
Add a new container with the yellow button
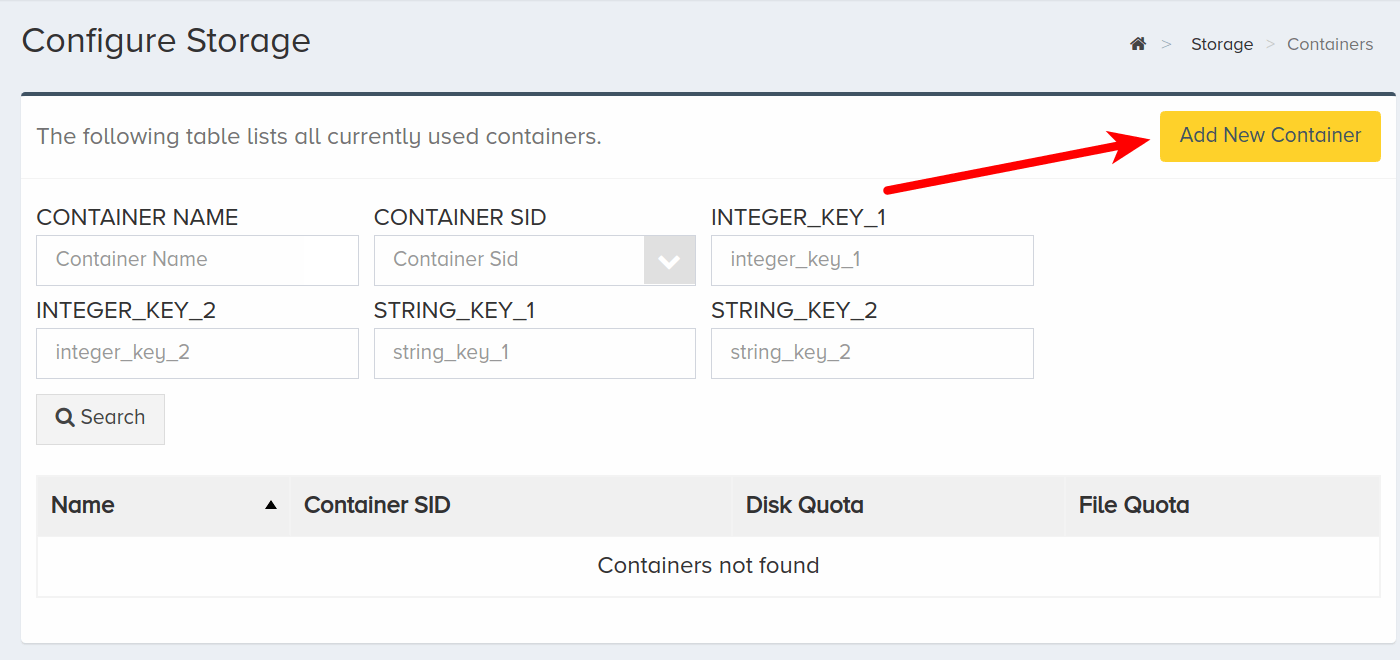[1270, 136]
